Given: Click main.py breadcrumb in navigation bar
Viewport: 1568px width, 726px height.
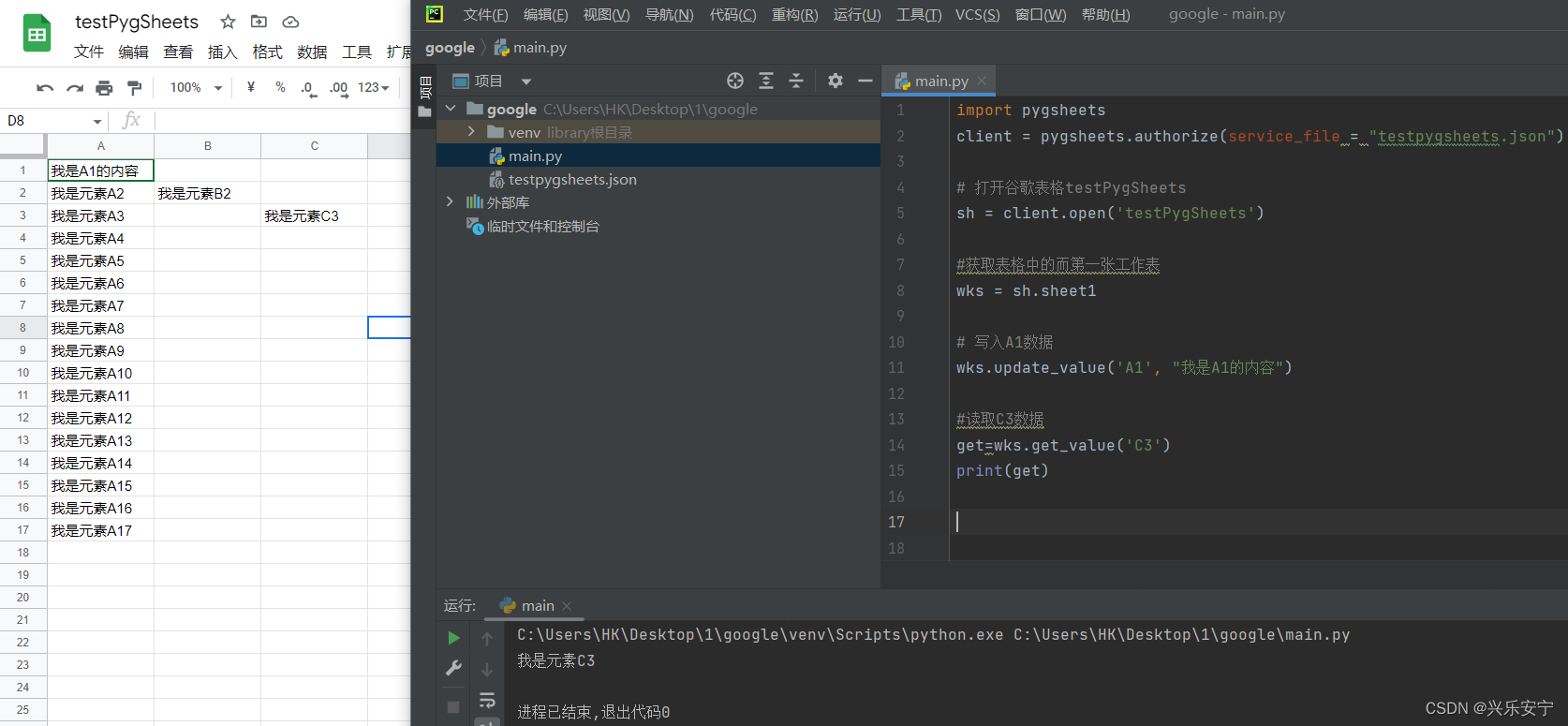Looking at the screenshot, I should tap(530, 48).
